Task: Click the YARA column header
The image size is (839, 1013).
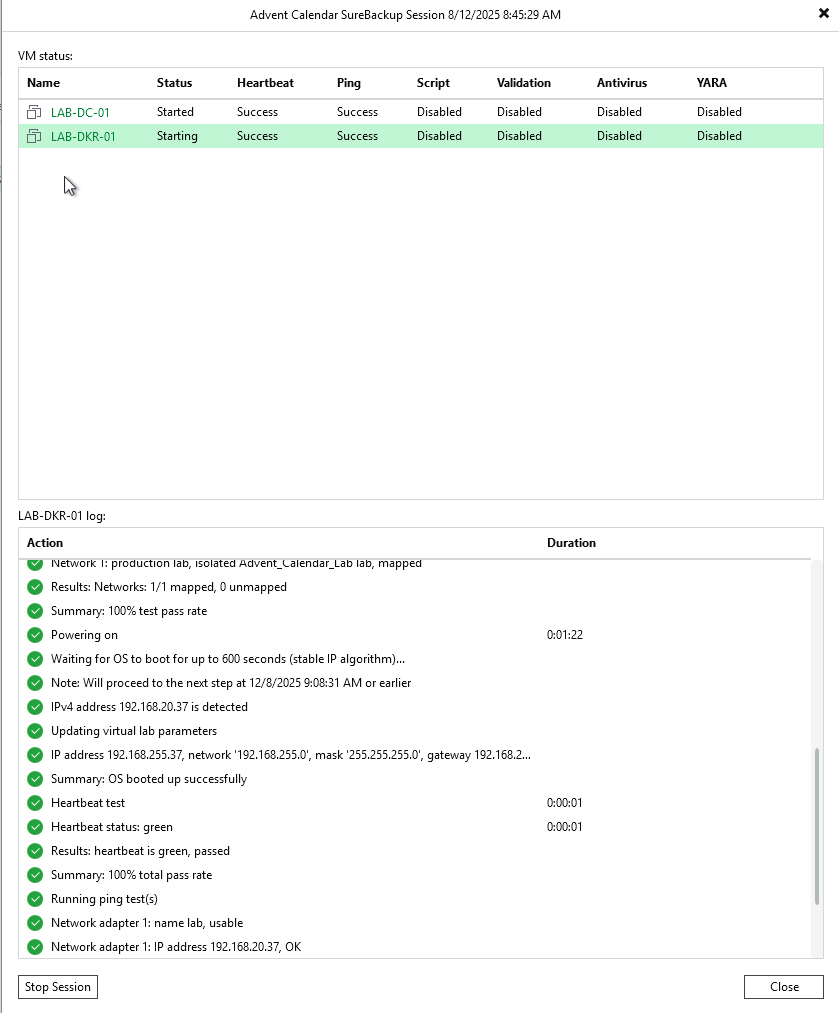Action: coord(712,83)
